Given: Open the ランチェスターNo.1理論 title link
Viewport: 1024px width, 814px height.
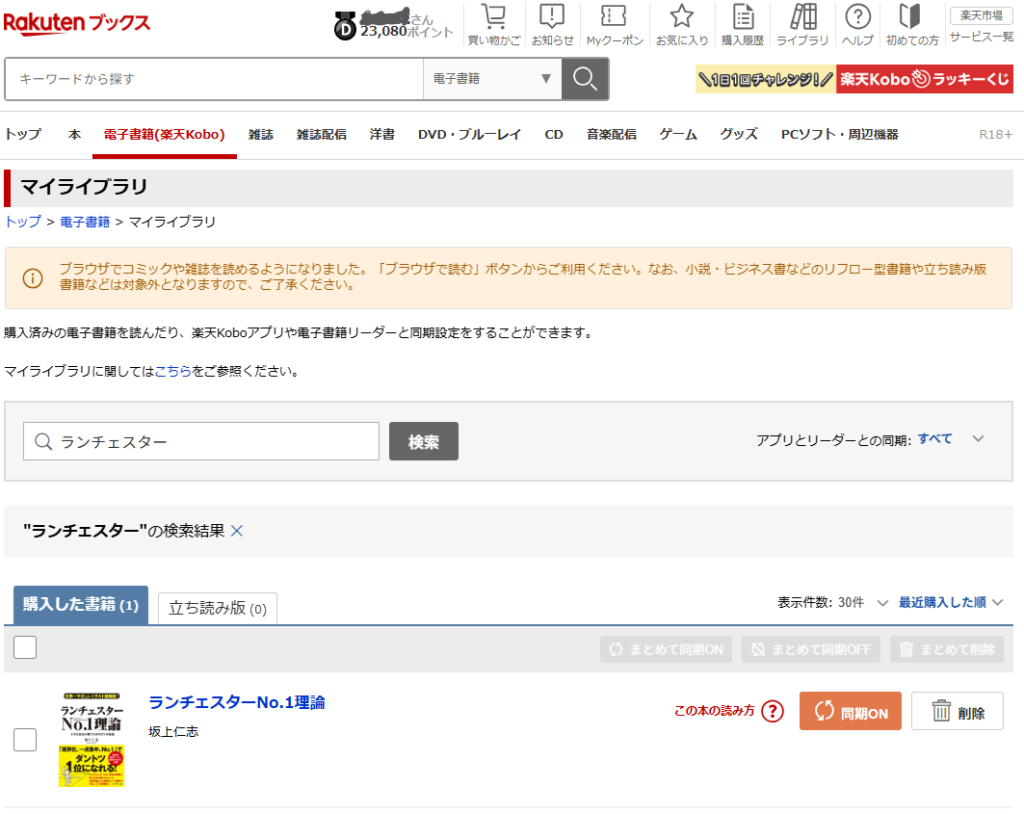Looking at the screenshot, I should (236, 702).
